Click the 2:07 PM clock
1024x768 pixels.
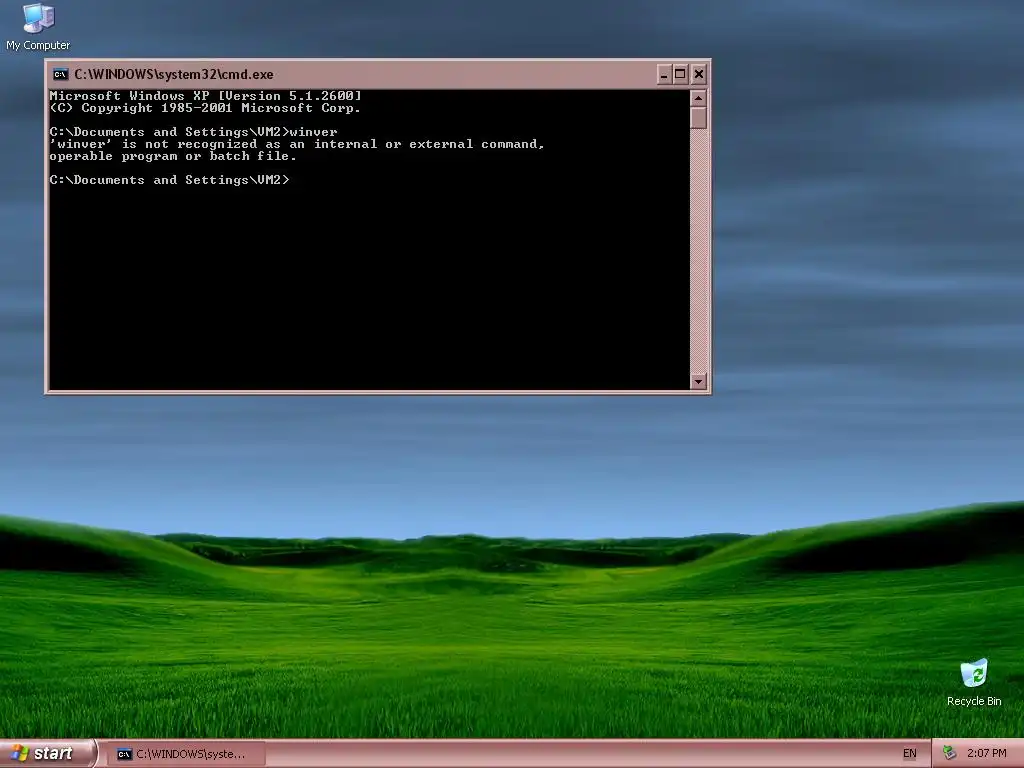(986, 754)
